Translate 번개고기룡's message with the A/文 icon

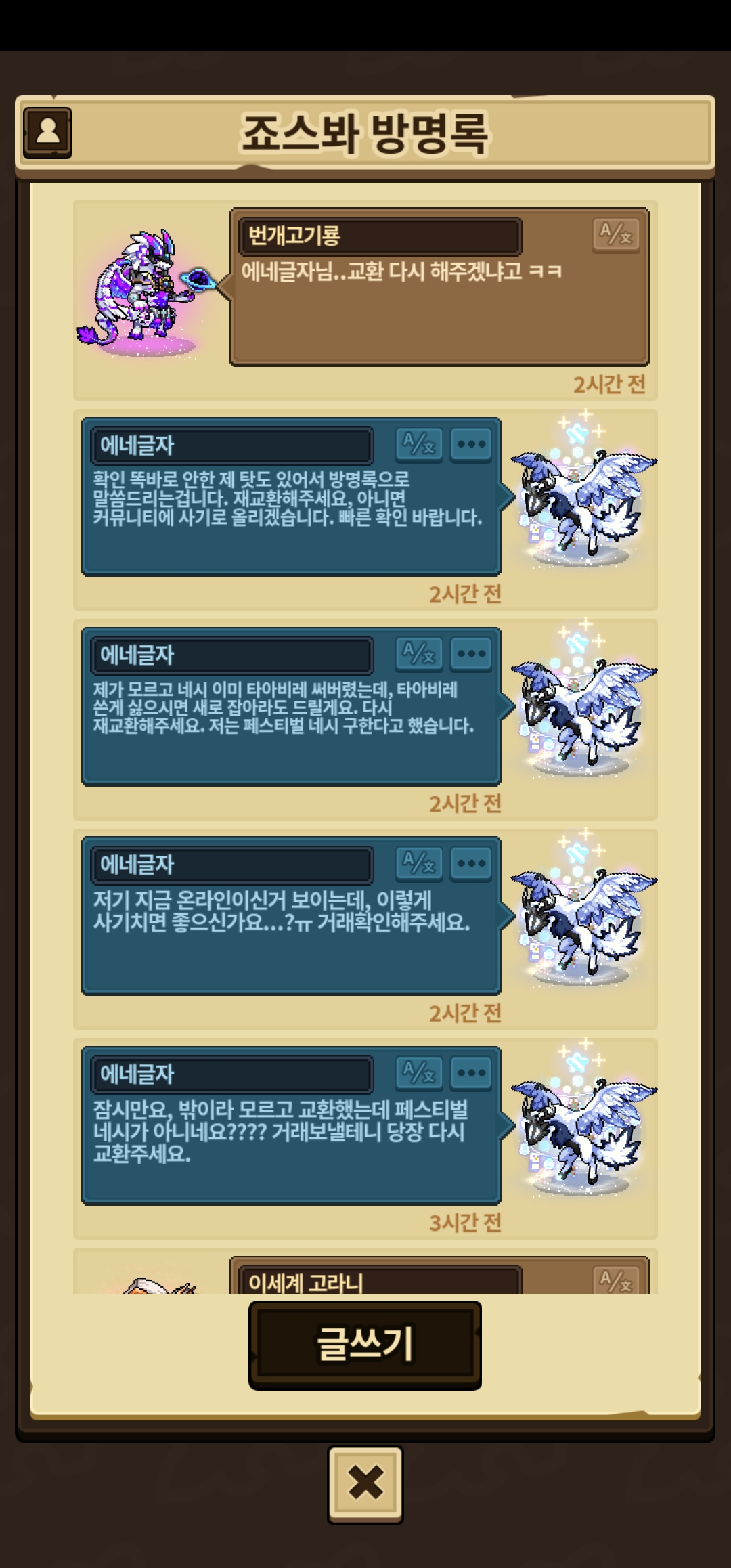pyautogui.click(x=615, y=236)
